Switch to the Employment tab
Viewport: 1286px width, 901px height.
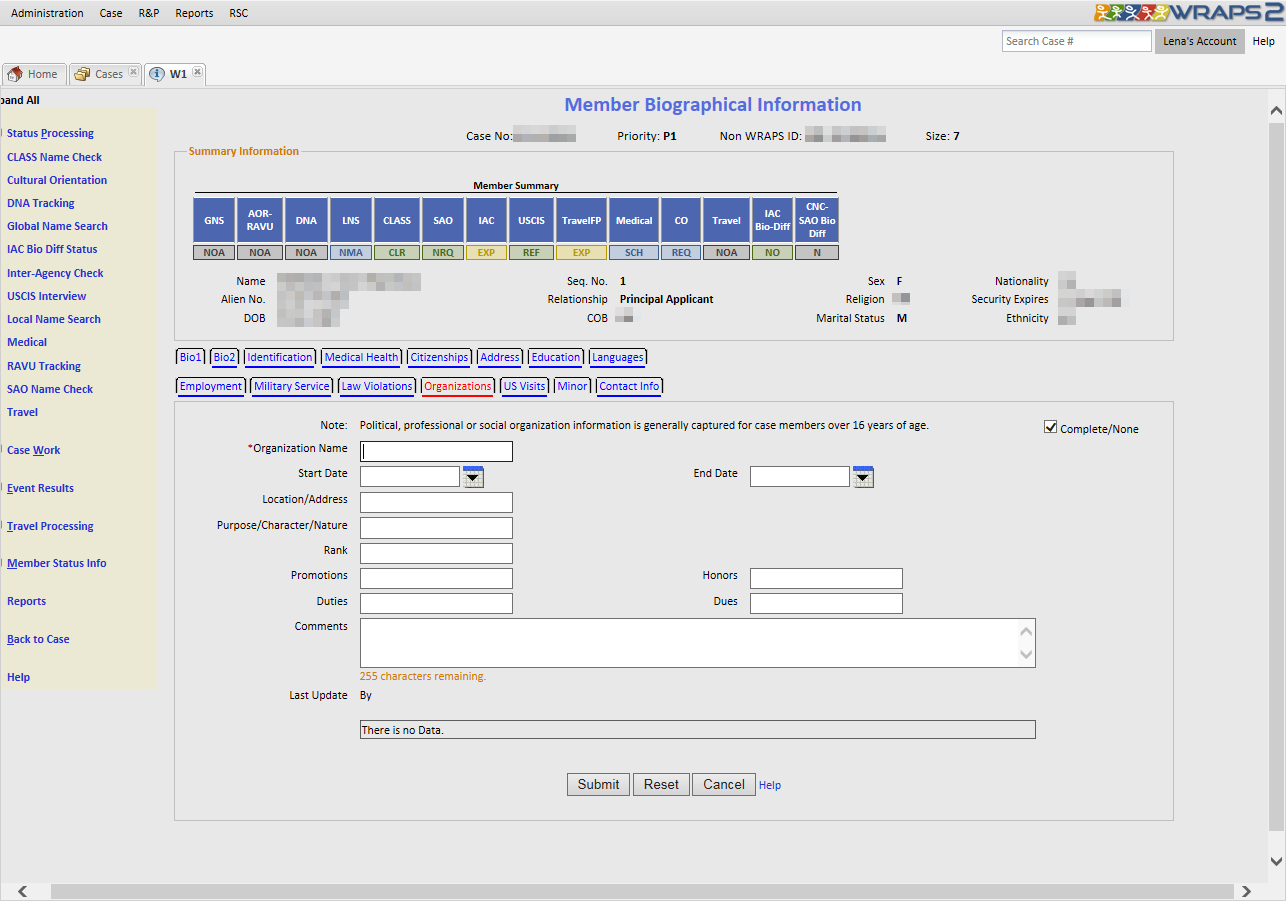pos(211,386)
